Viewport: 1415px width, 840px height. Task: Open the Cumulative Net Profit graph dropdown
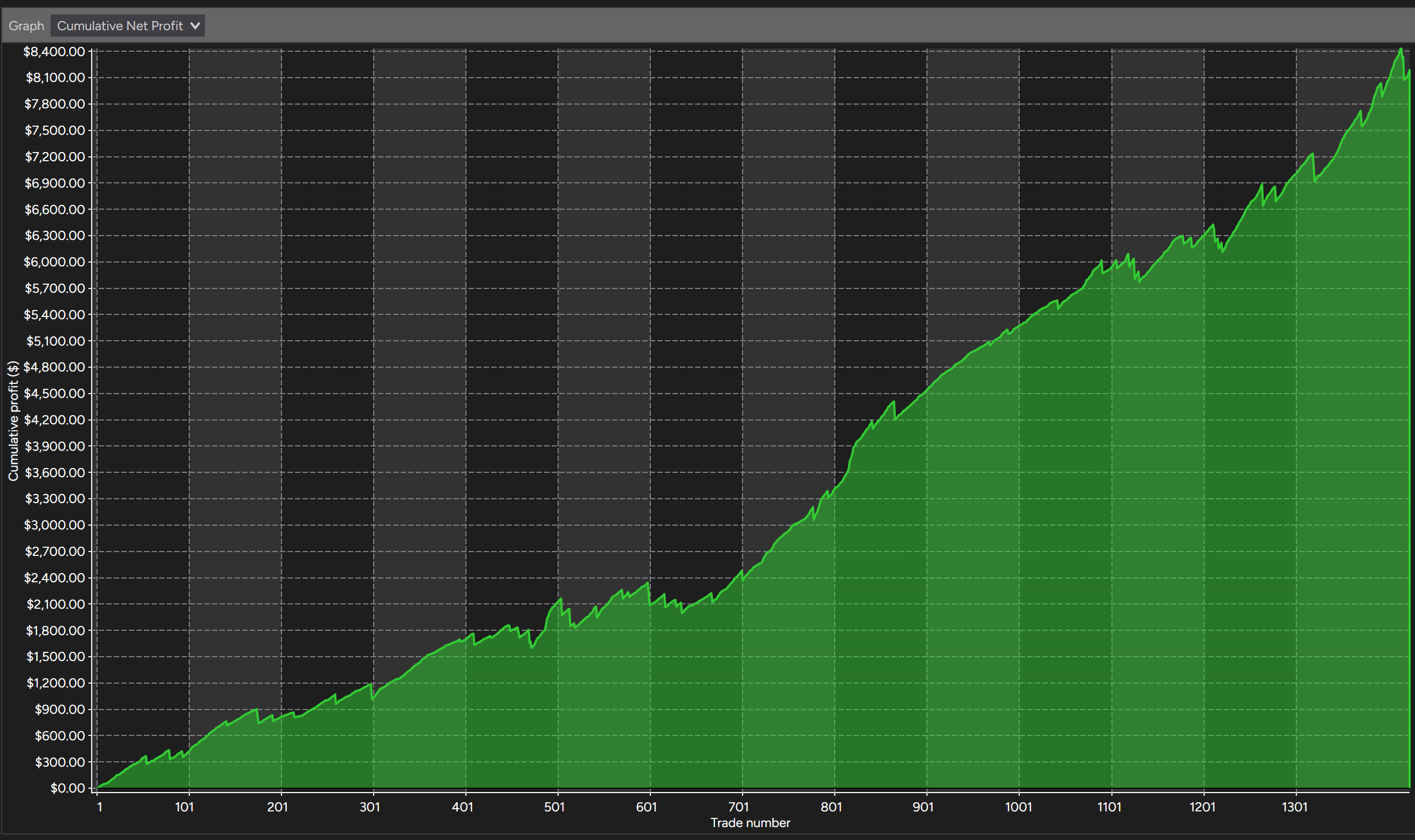click(127, 25)
